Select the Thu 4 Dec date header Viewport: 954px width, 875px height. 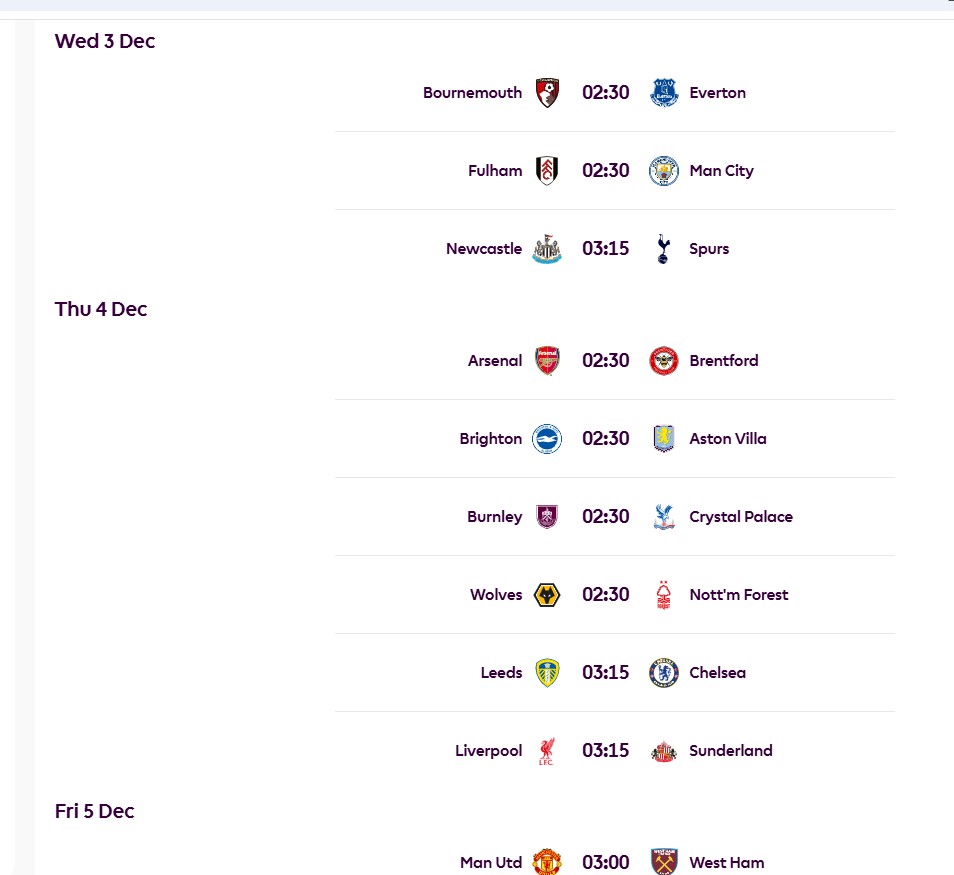point(100,309)
